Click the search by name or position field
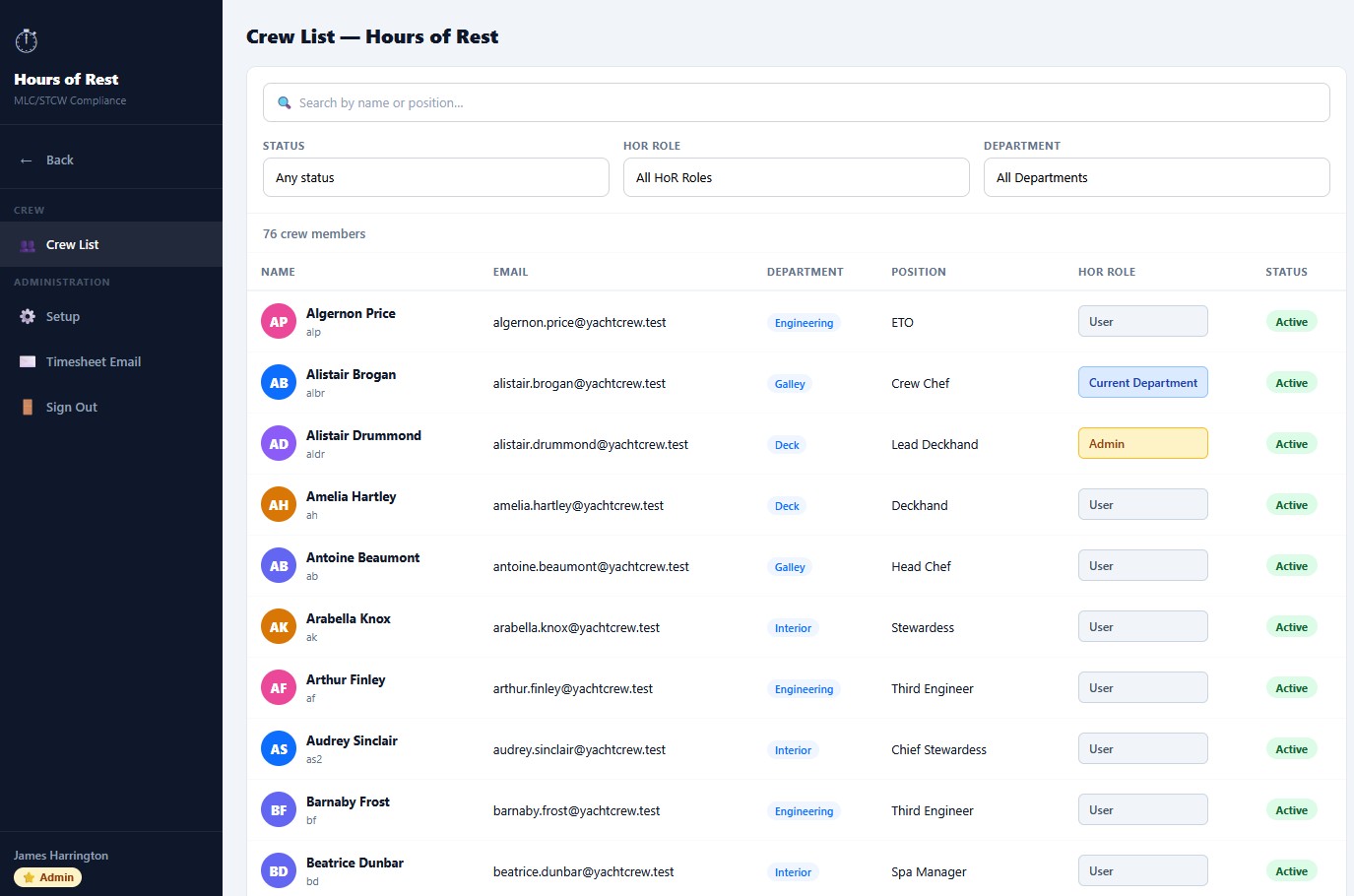1354x896 pixels. [x=797, y=102]
